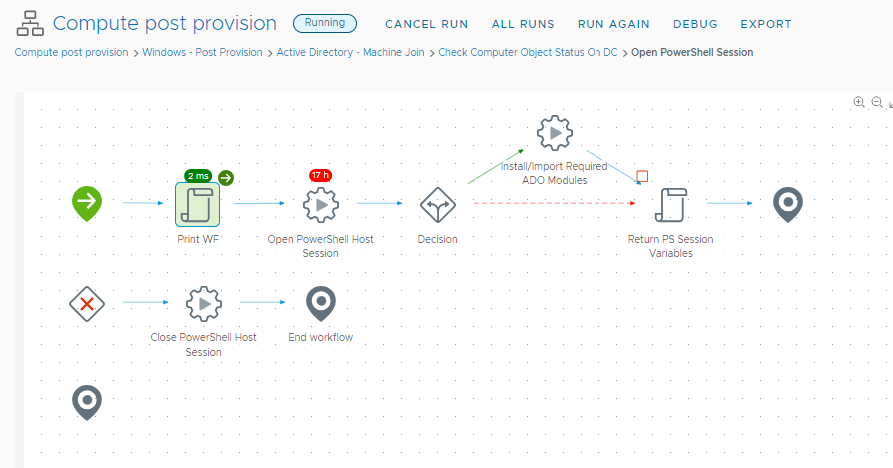Click the Close PowerShell Host Session label
The height and width of the screenshot is (468, 893).
coord(204,344)
